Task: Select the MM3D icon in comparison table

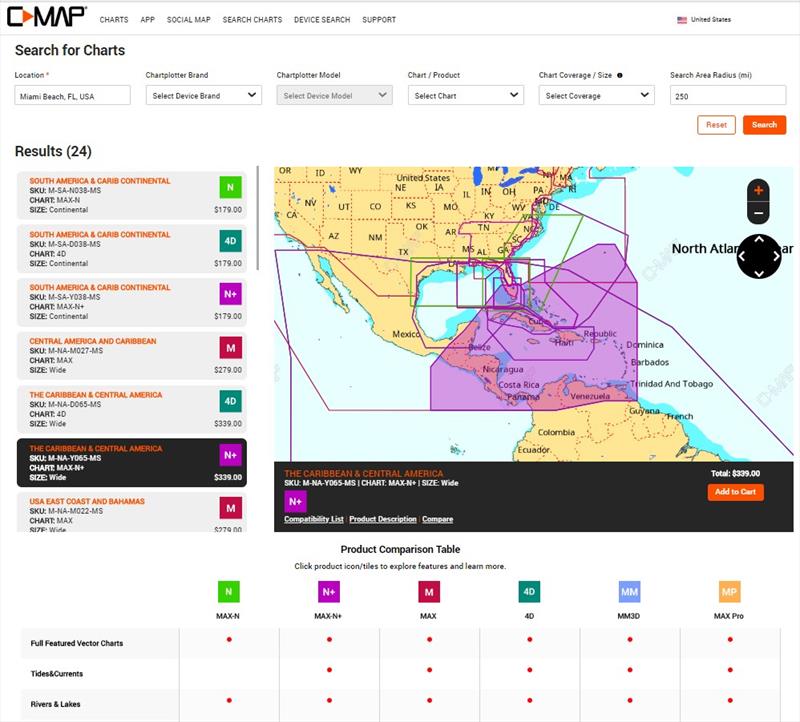Action: (x=629, y=592)
